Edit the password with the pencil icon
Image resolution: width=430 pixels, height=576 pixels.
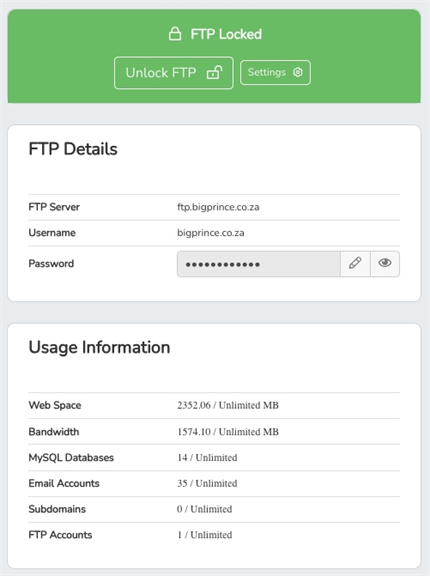coord(355,263)
